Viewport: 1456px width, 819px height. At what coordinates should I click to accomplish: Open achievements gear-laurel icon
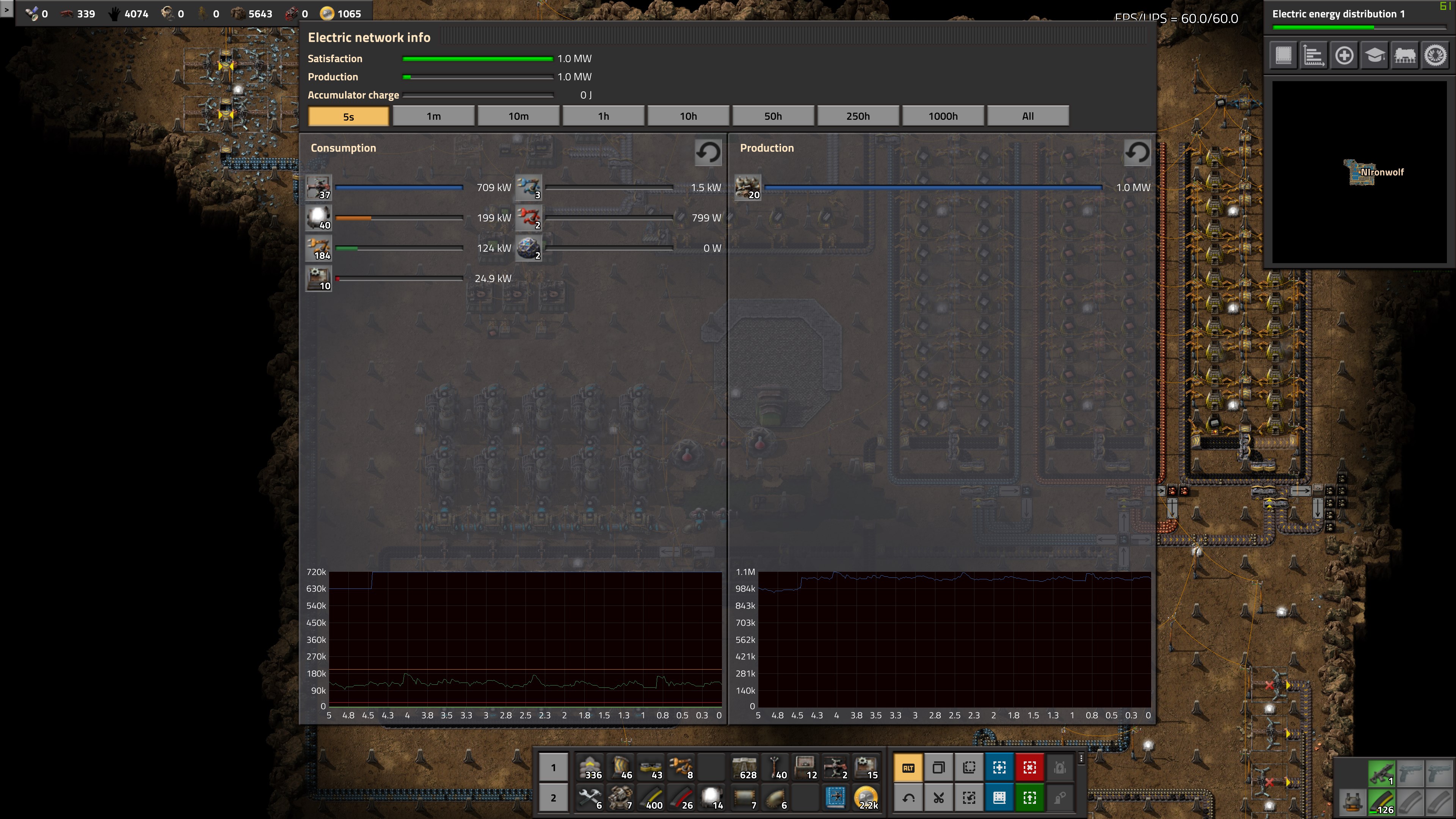tap(1436, 55)
